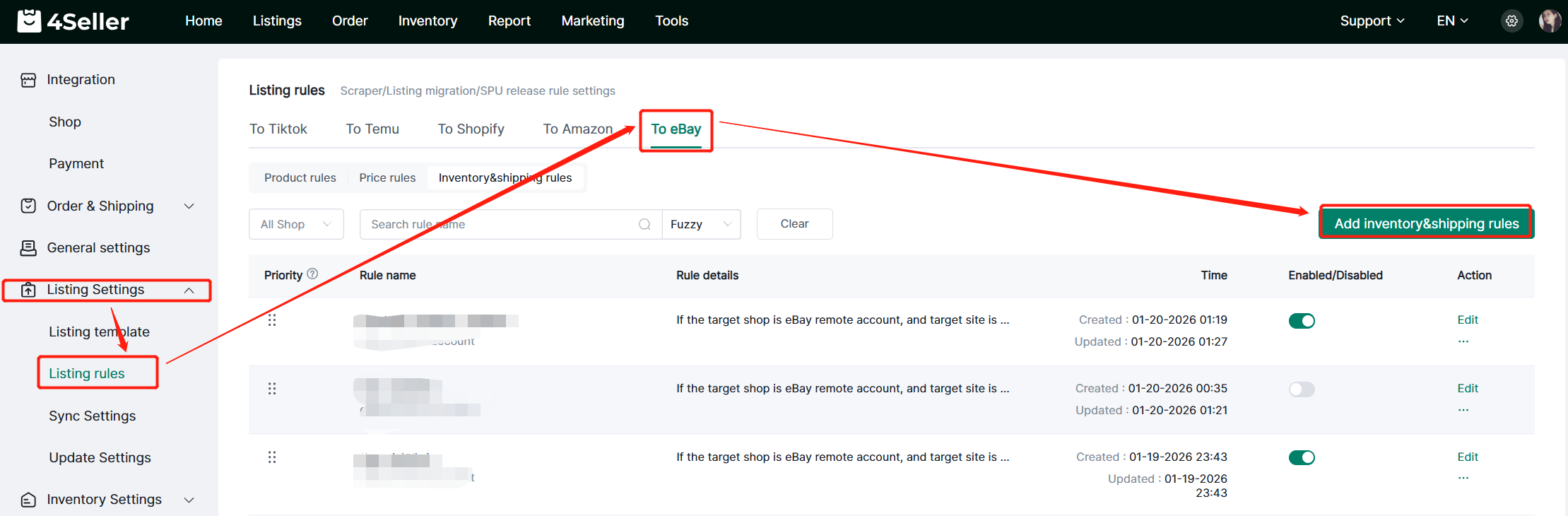Open the Fuzzy match type dropdown
The width and height of the screenshot is (1568, 516).
tap(701, 224)
